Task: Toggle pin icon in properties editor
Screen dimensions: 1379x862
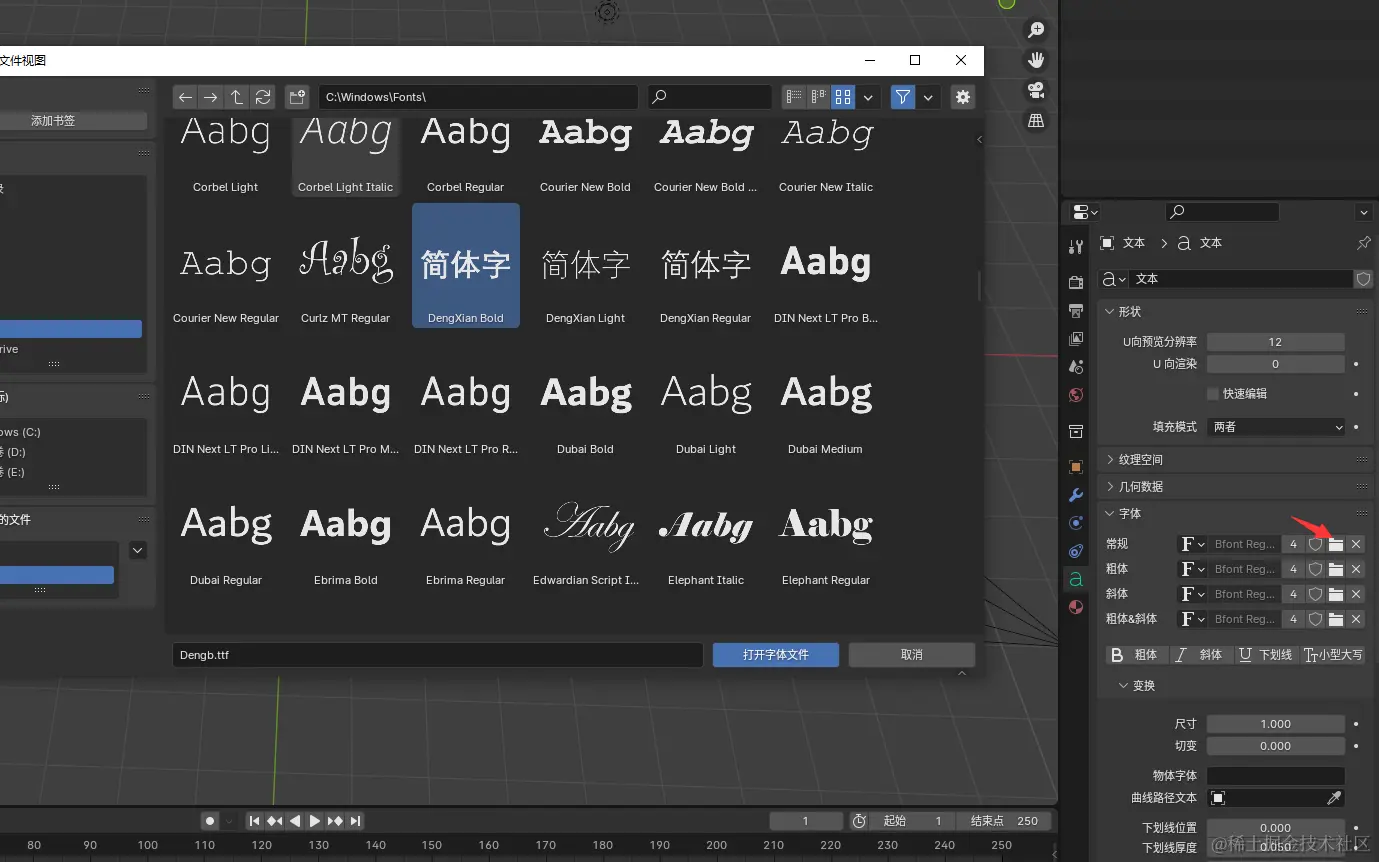Action: click(x=1364, y=243)
